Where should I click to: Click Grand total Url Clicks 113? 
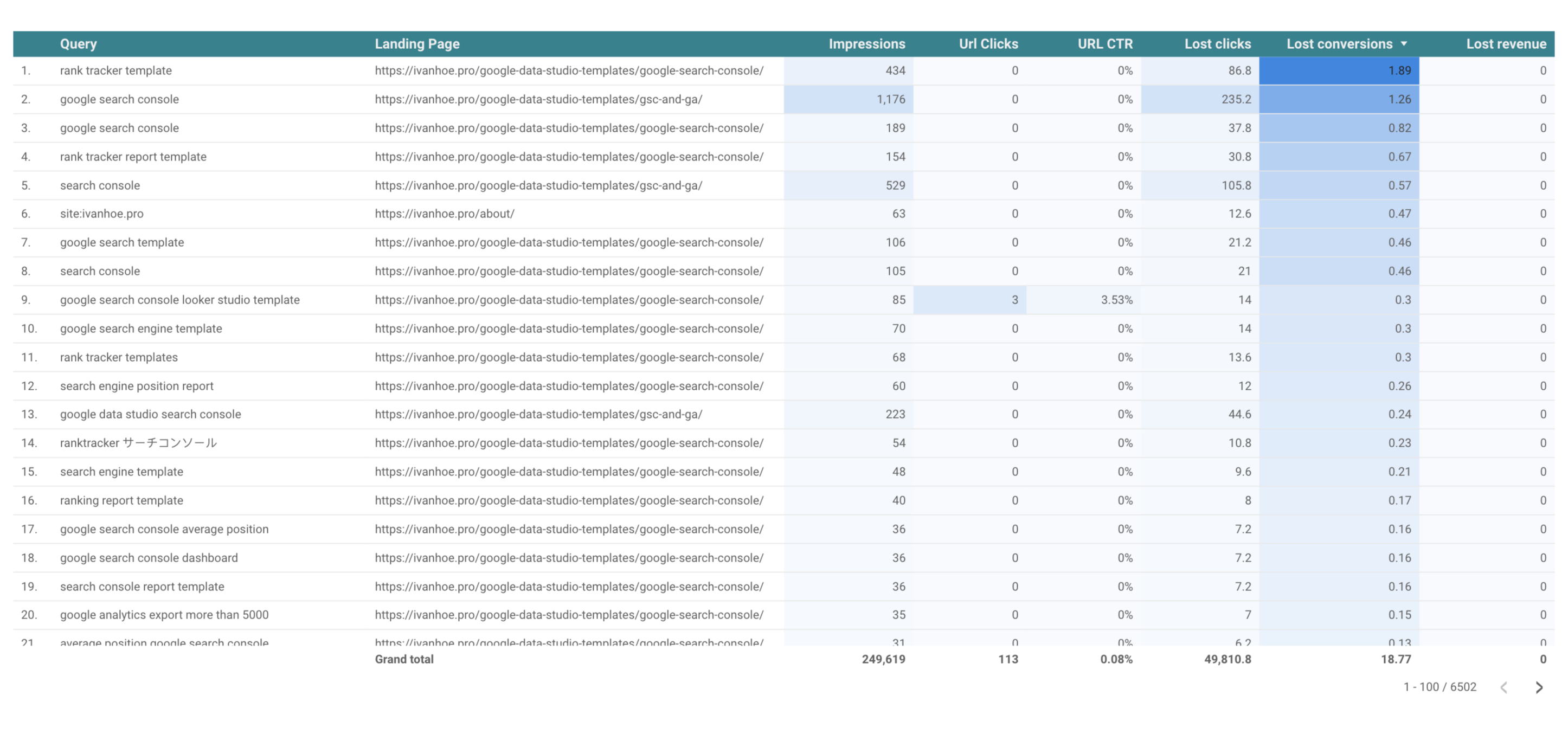coord(1008,659)
